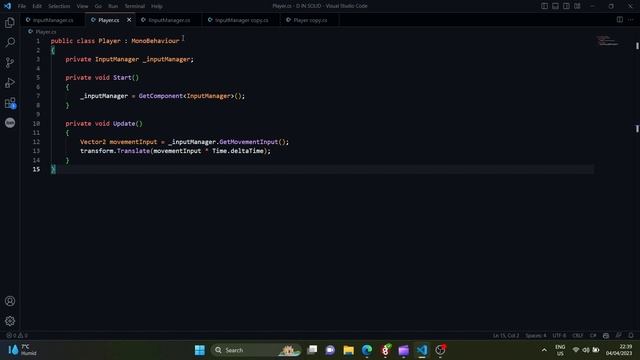This screenshot has width=640, height=360.
Task: Click the Update method name on line 10
Action: coord(124,123)
